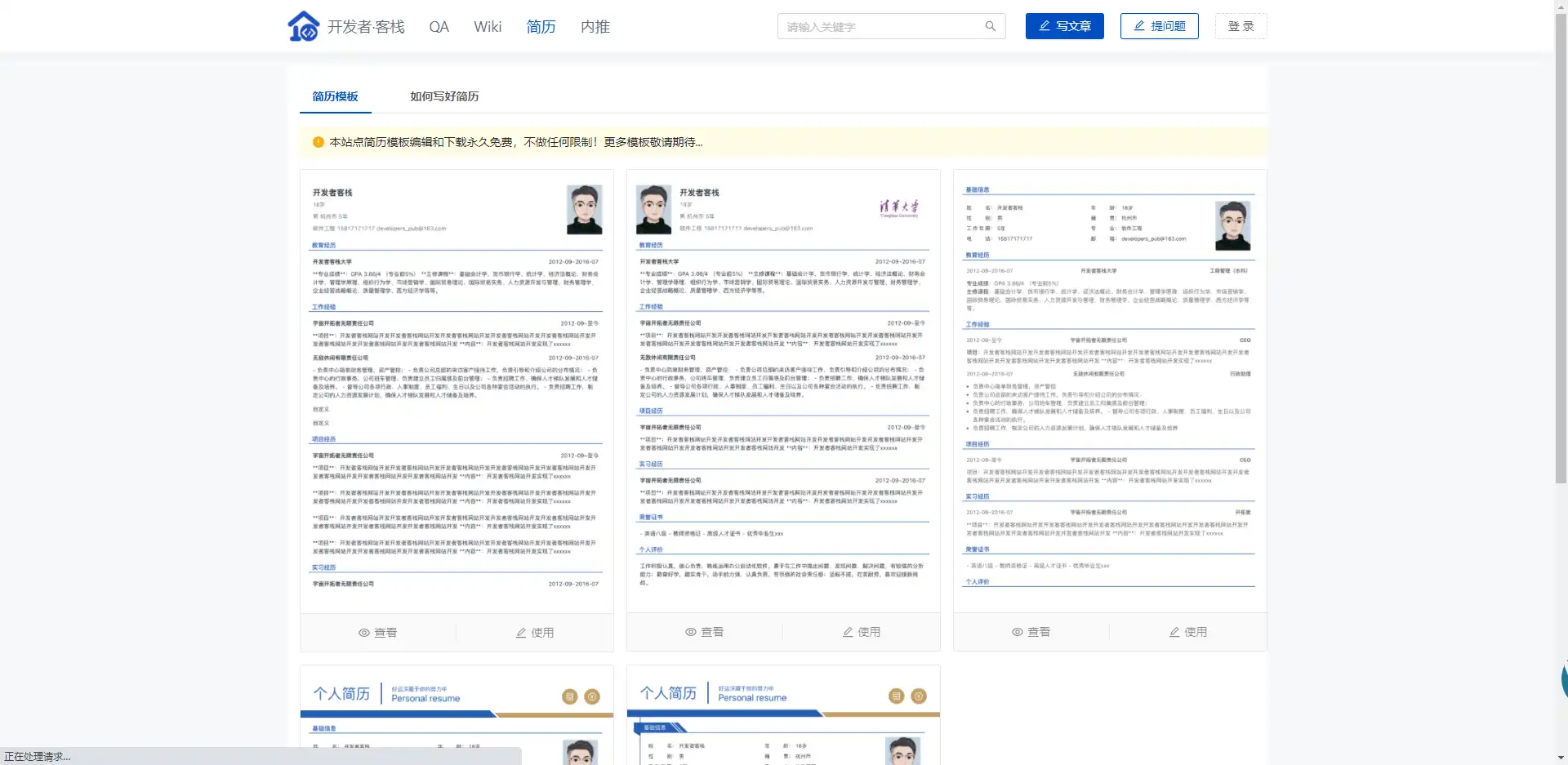Click the search magnifier icon
The image size is (1568, 765).
[x=991, y=26]
